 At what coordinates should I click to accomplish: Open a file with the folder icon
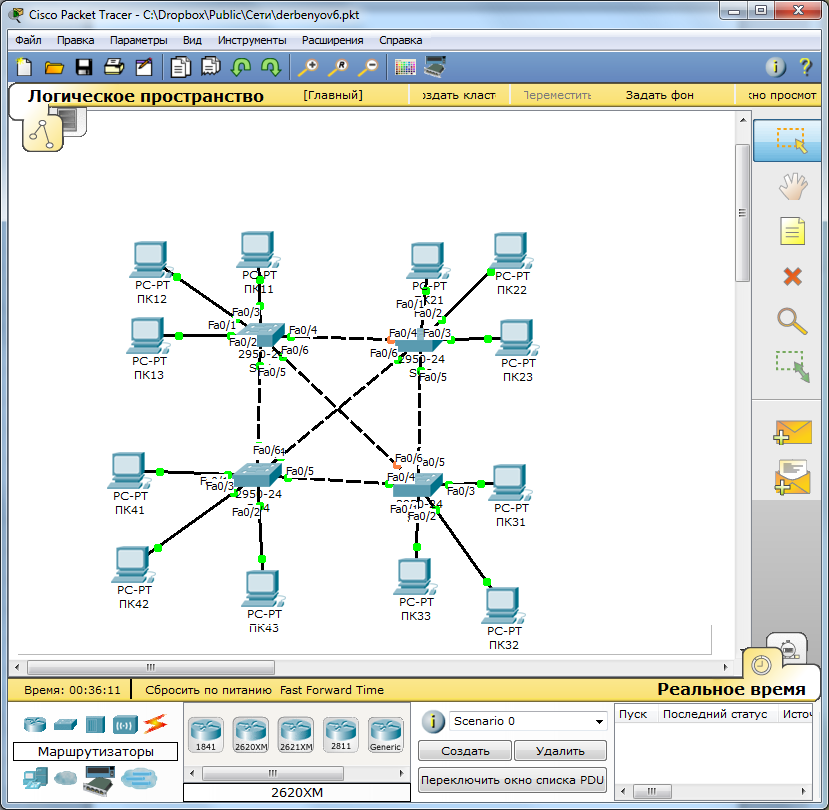tap(54, 68)
